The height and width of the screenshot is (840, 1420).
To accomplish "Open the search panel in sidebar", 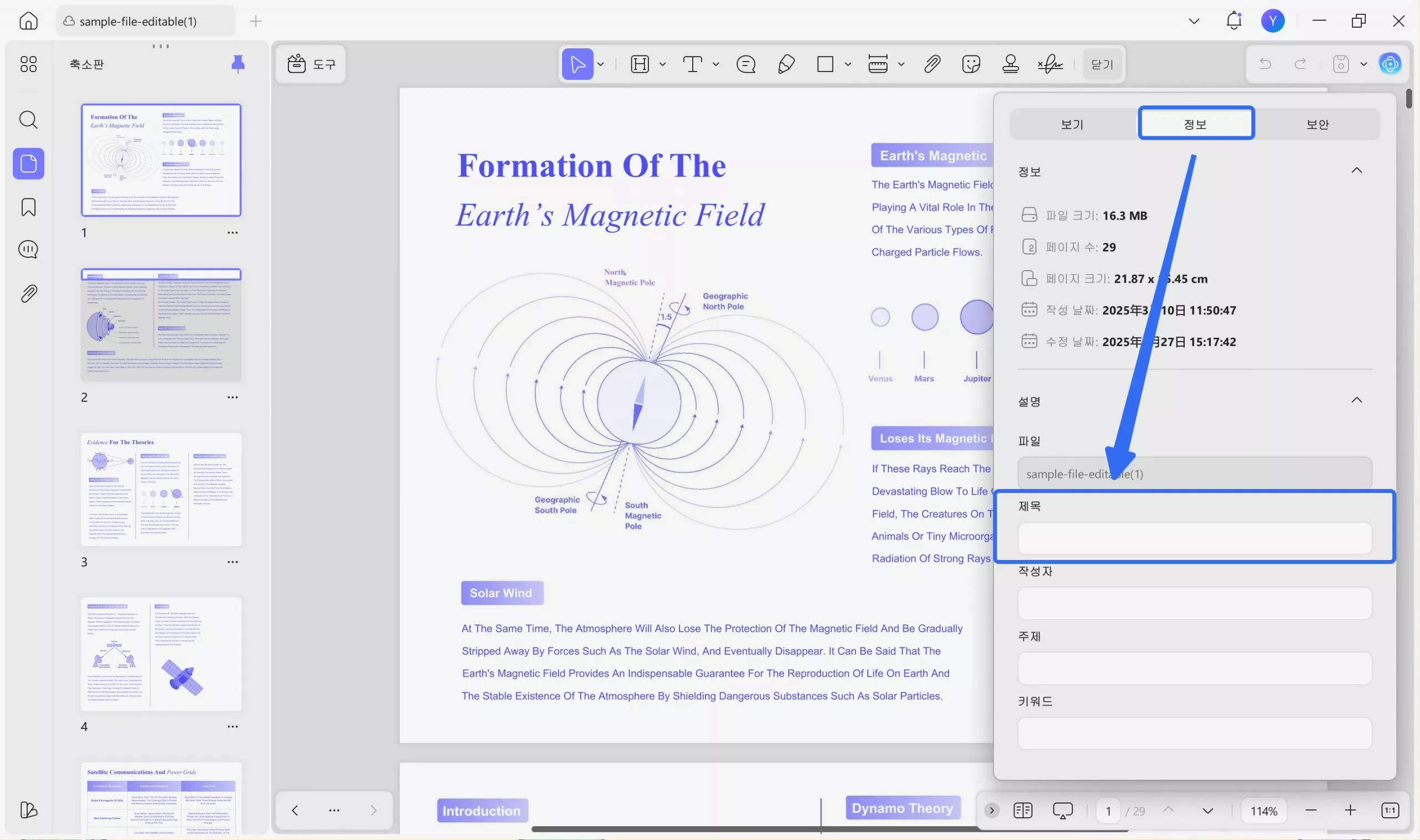I will [28, 119].
